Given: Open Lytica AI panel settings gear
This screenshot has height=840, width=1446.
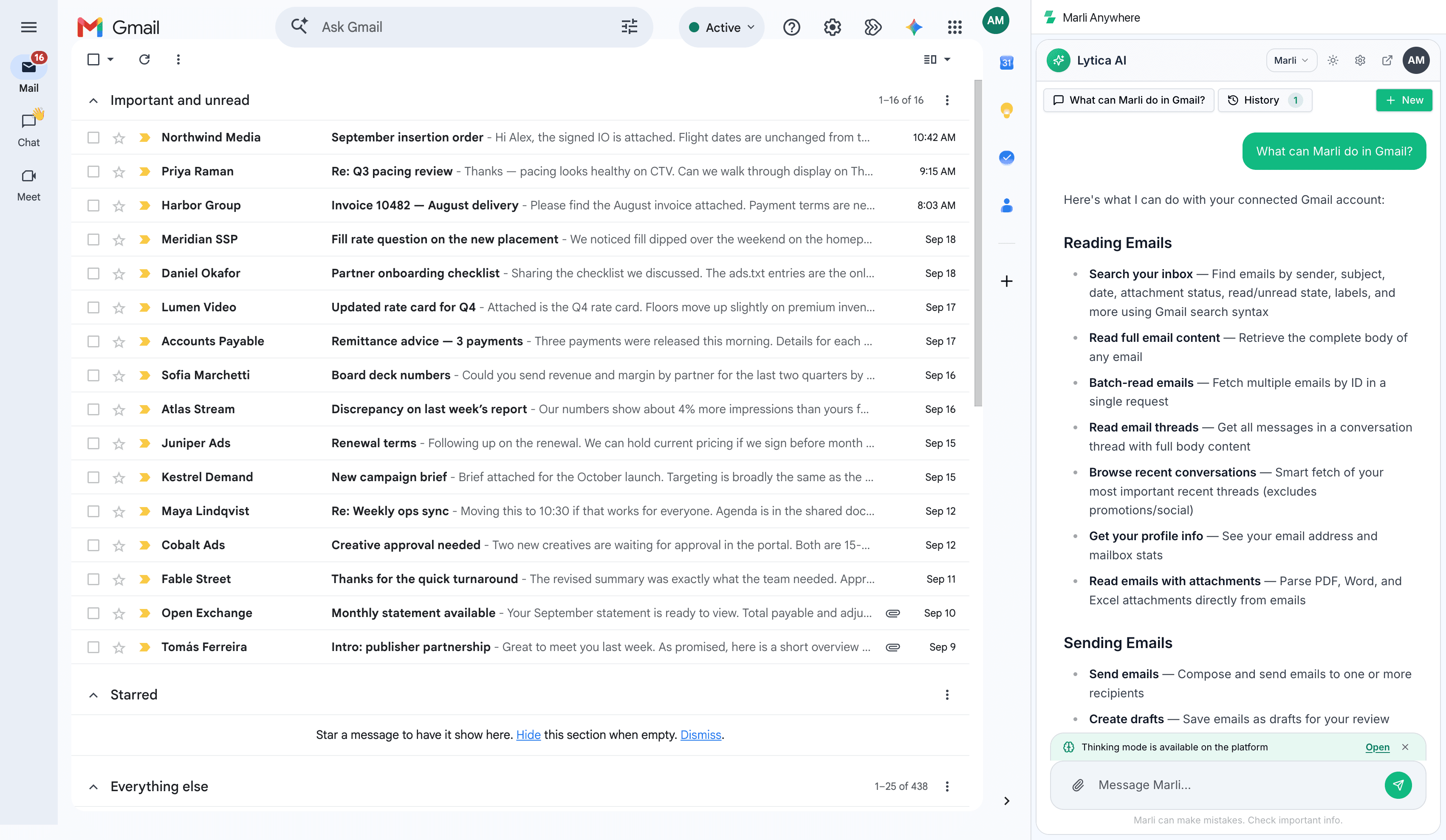Looking at the screenshot, I should [x=1360, y=60].
